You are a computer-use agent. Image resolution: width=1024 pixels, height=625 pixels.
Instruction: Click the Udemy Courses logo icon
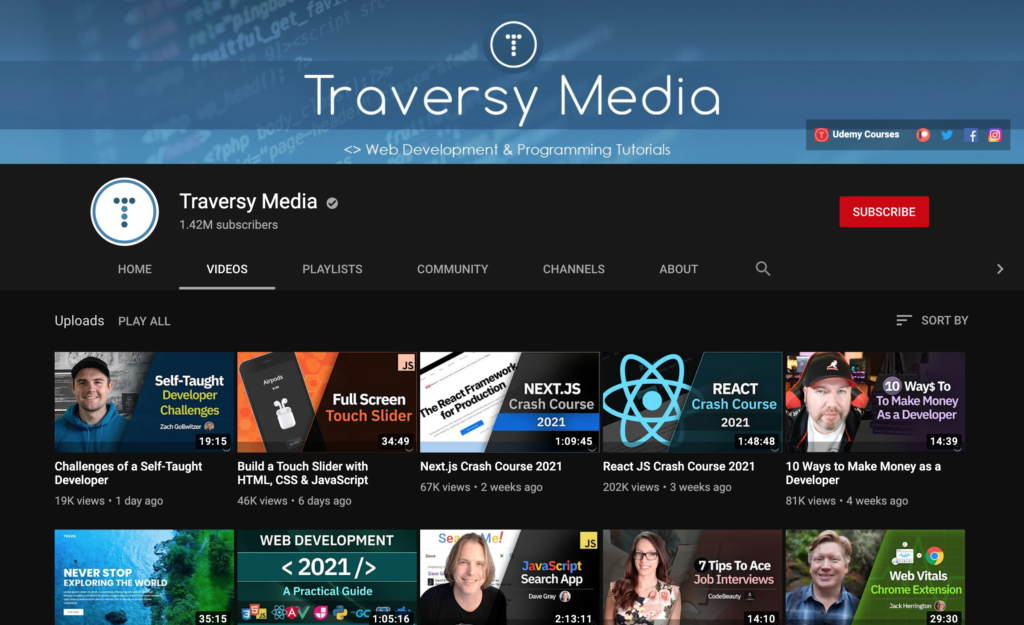point(821,134)
